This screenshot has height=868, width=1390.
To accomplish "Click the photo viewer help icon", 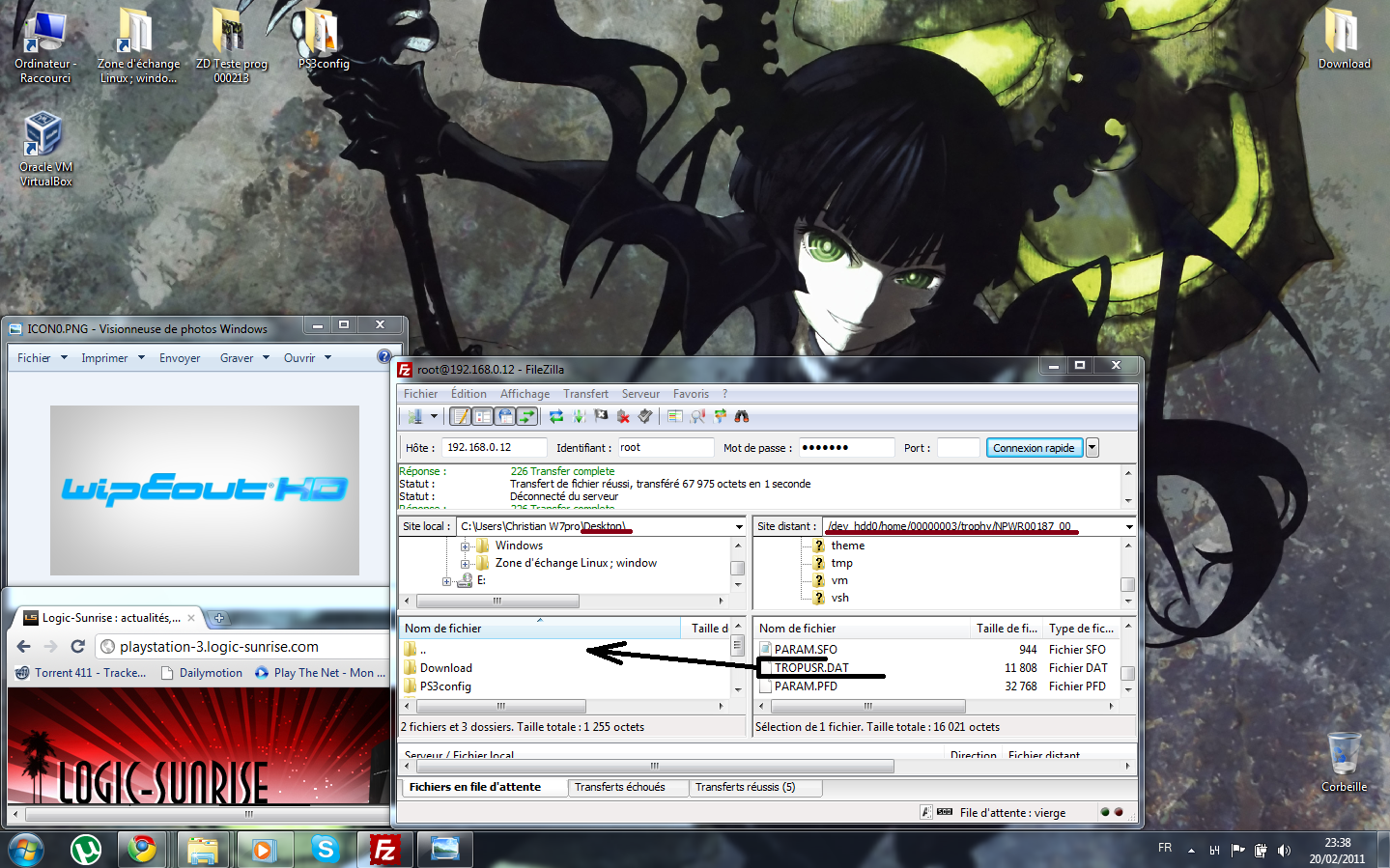I will tap(384, 356).
